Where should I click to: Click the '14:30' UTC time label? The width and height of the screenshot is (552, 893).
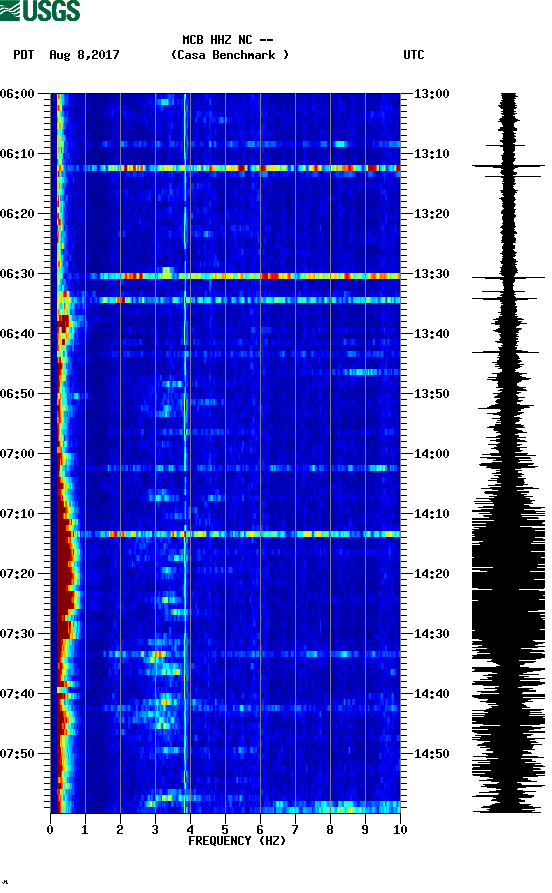tap(431, 634)
